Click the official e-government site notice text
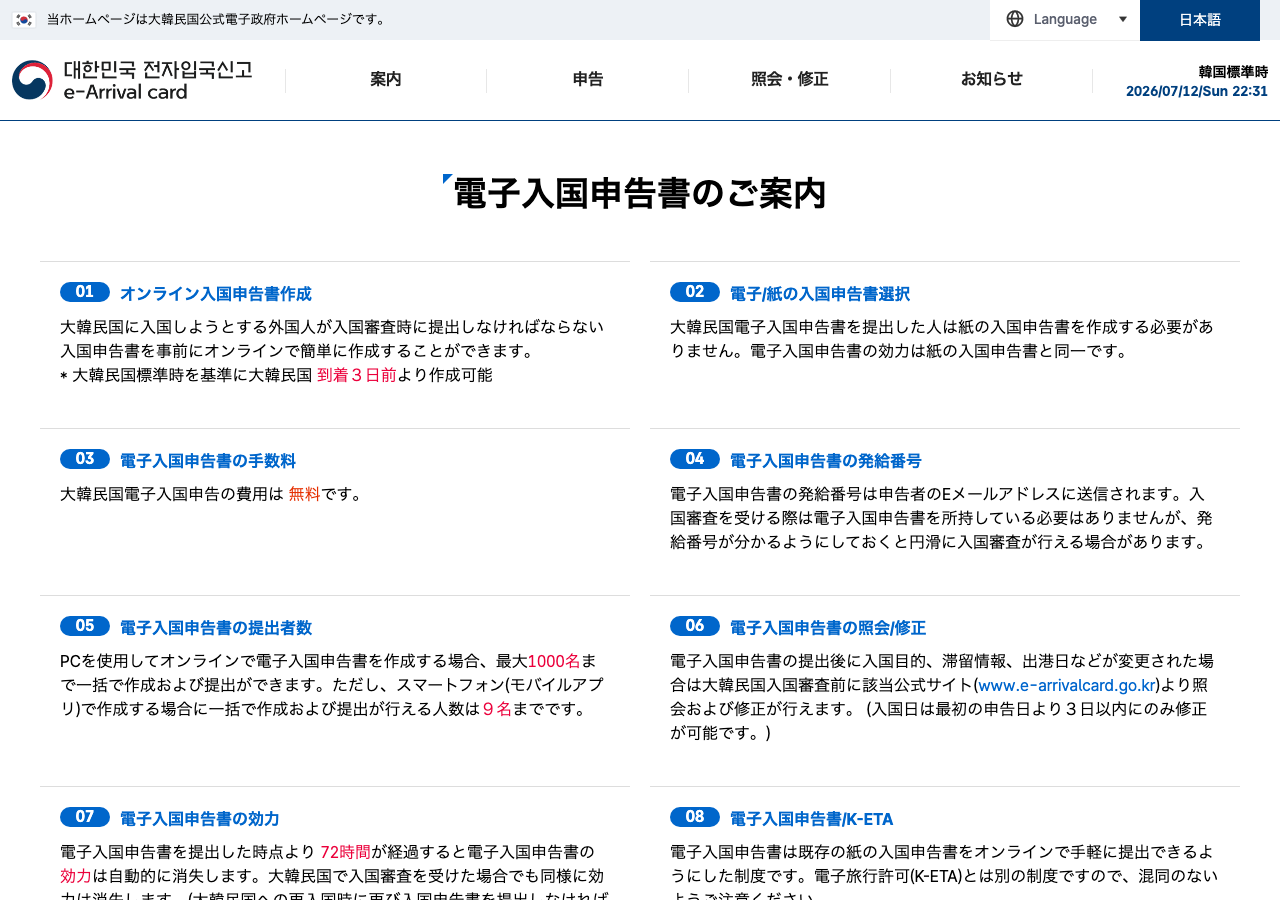 coord(216,19)
